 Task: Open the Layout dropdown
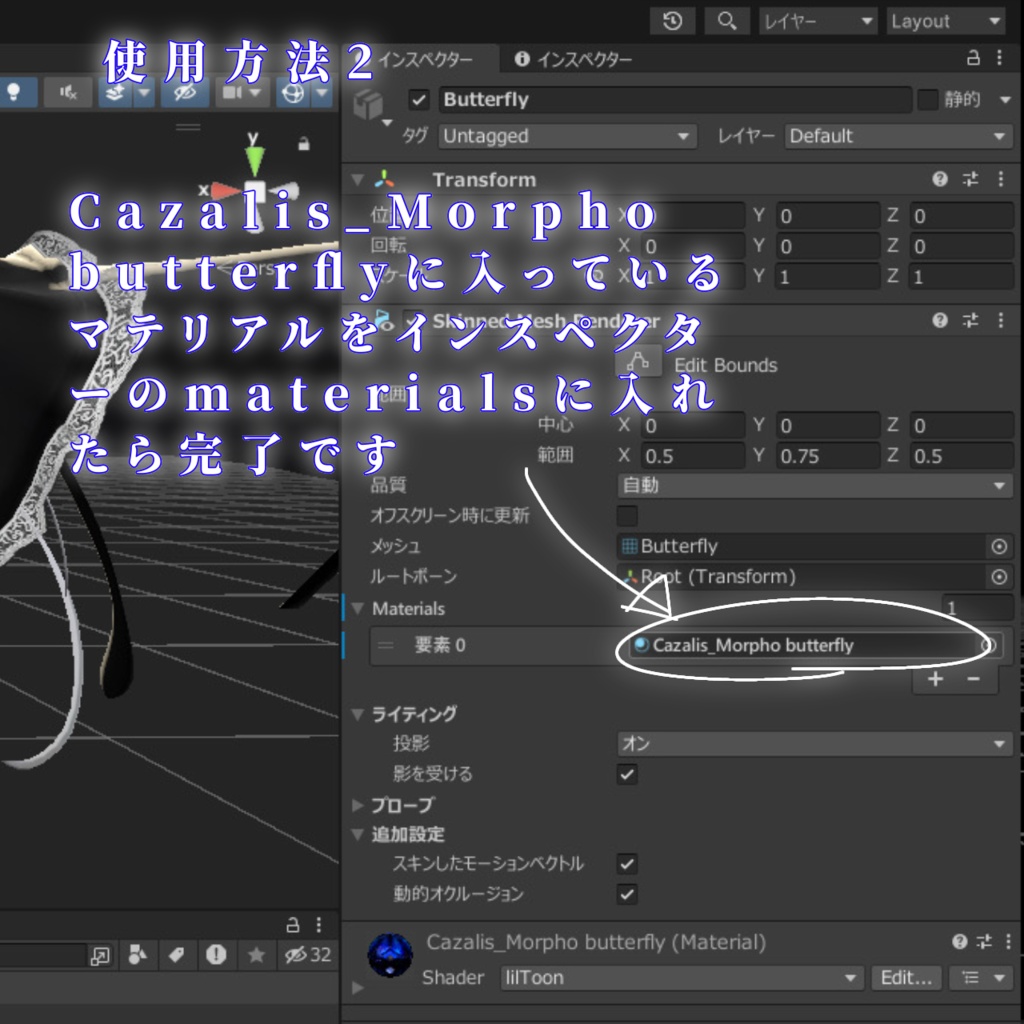click(x=944, y=20)
